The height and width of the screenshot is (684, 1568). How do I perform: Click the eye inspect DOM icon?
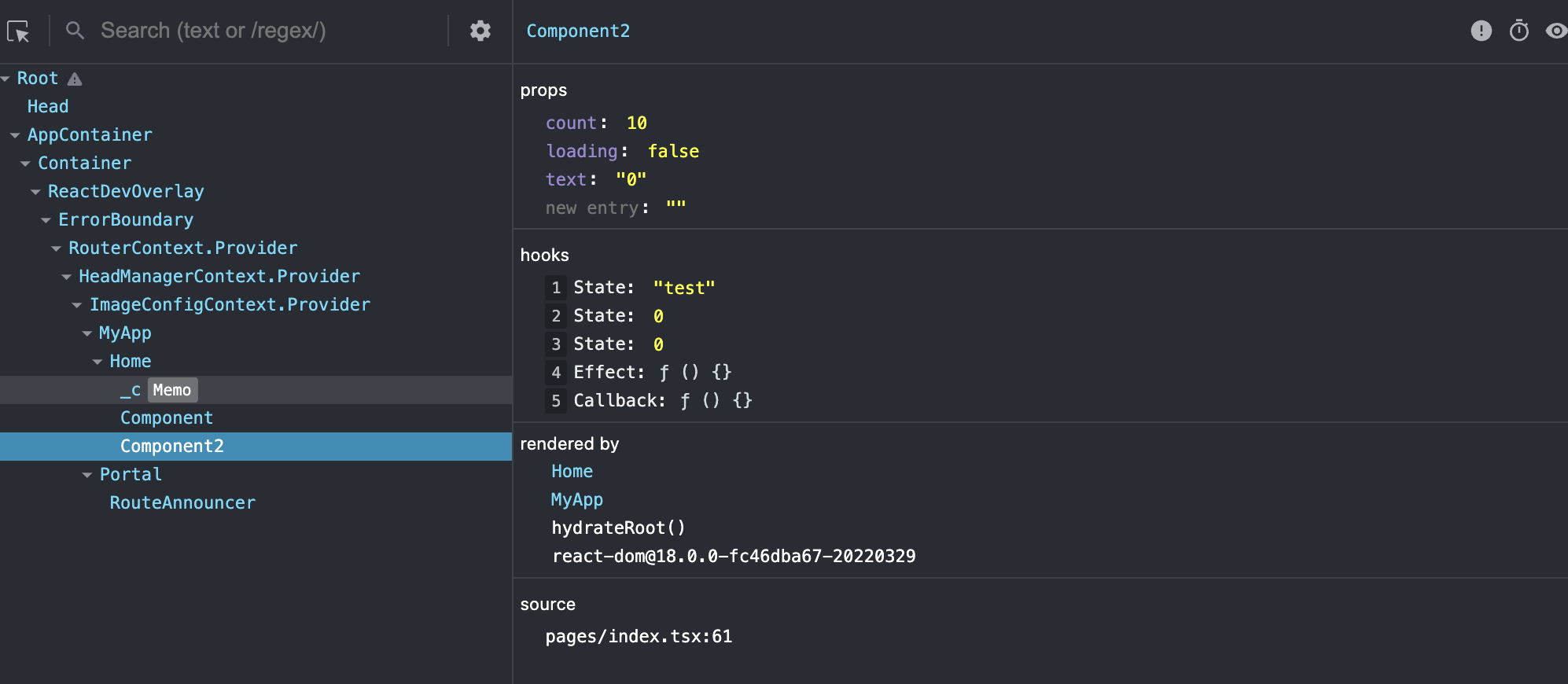pos(1555,31)
